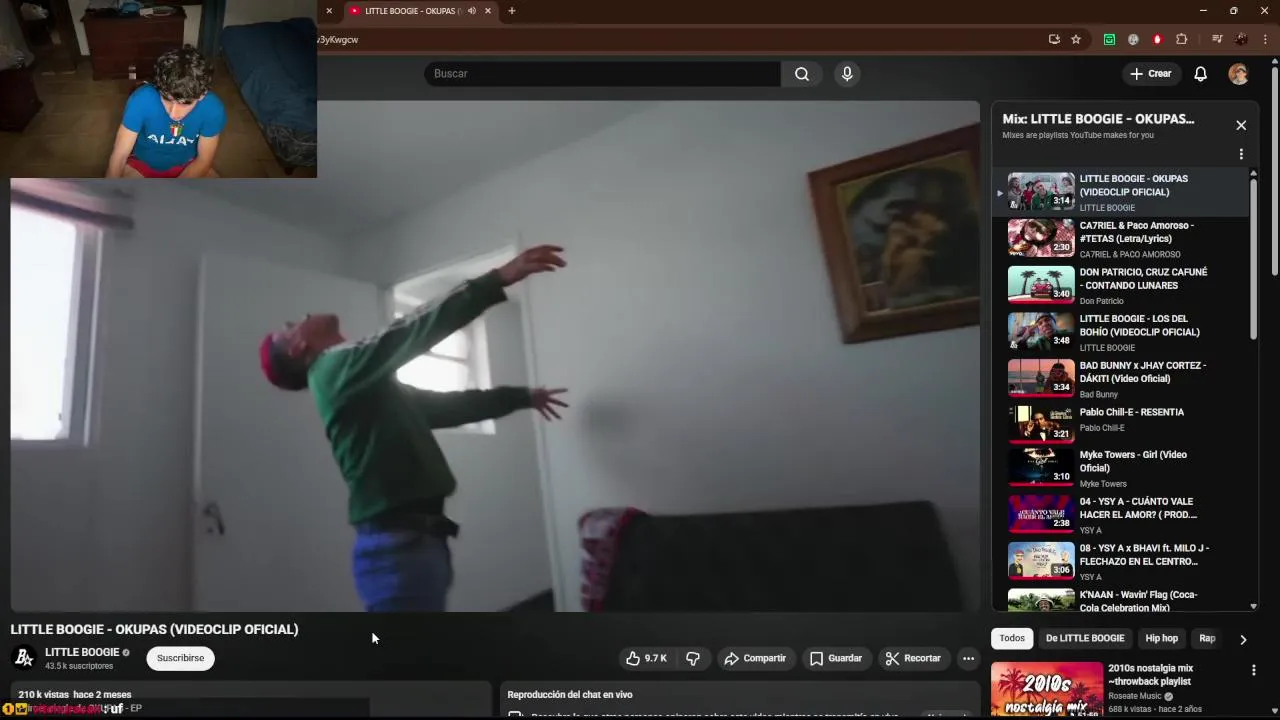Click the Compartir share button
1280x720 pixels.
(755, 658)
